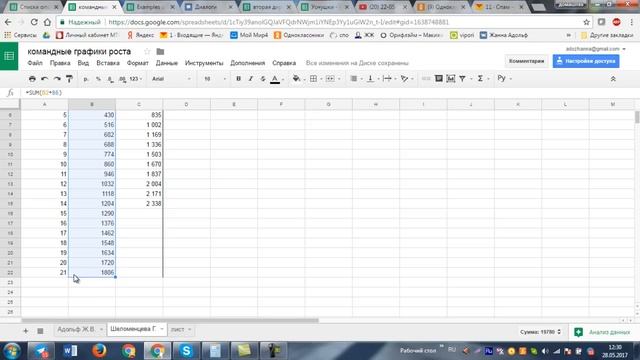Viewport: 640px width, 360px height.
Task: Open the text rotation dropdown
Action: [x=407, y=79]
